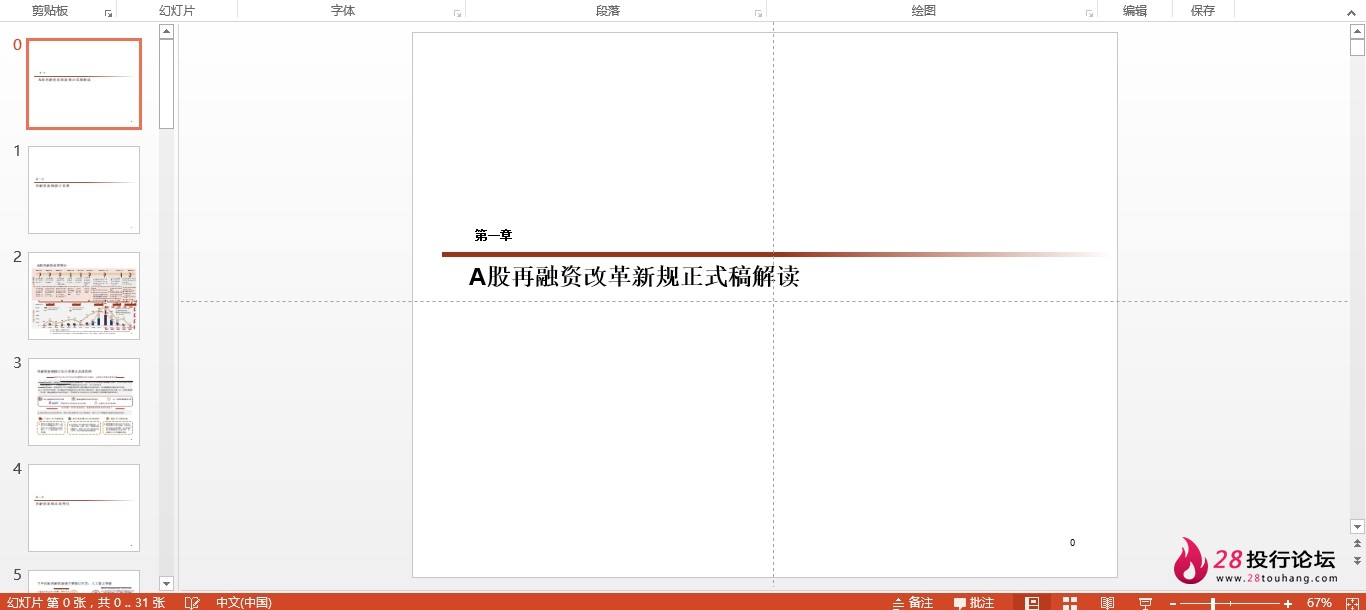Select slide 3 thumbnail
This screenshot has width=1366, height=610.
[84, 402]
